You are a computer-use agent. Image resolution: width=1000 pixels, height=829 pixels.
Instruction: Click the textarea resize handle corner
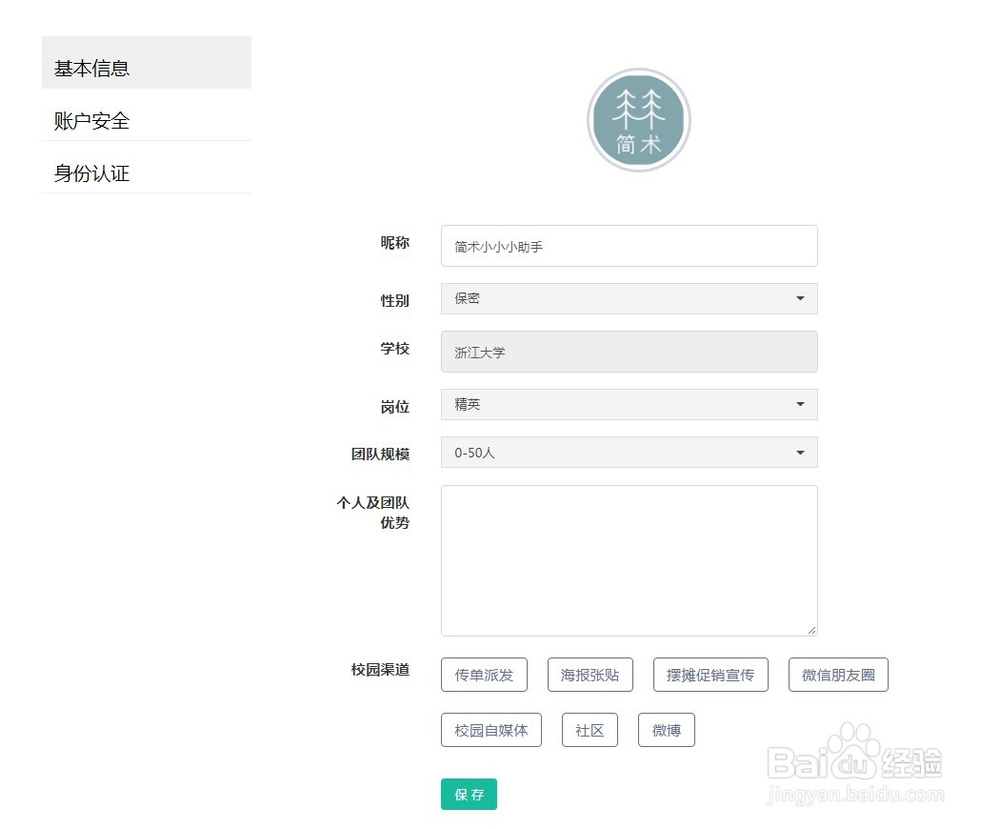pyautogui.click(x=811, y=629)
